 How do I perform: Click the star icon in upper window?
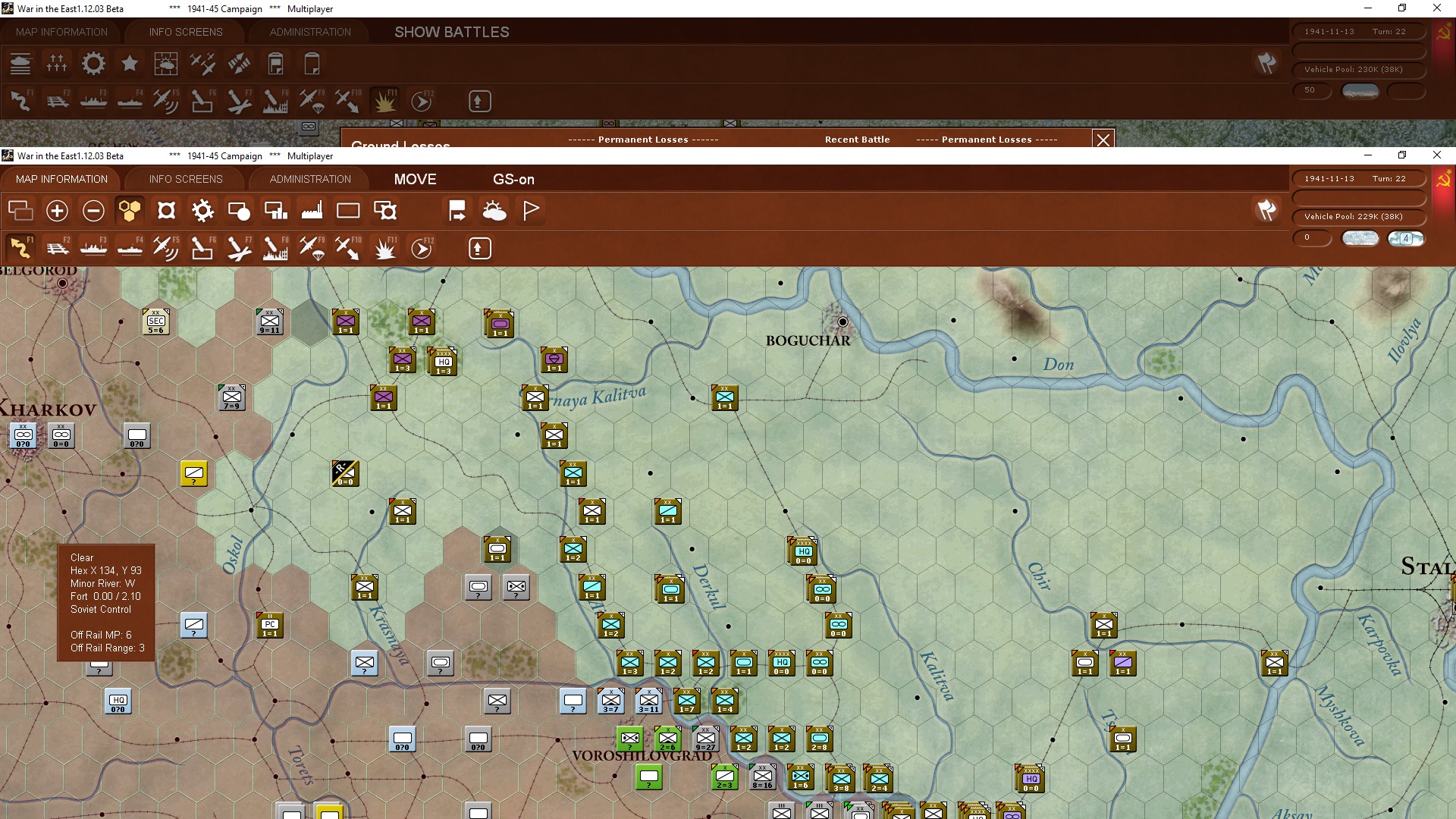click(x=130, y=64)
